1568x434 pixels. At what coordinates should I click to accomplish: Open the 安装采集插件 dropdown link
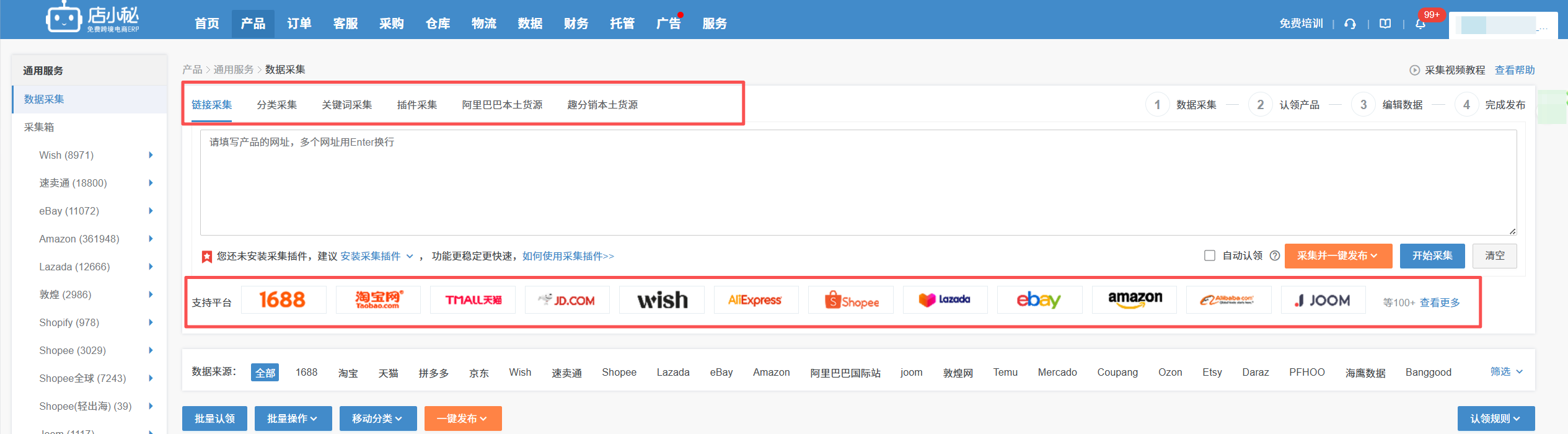[377, 256]
